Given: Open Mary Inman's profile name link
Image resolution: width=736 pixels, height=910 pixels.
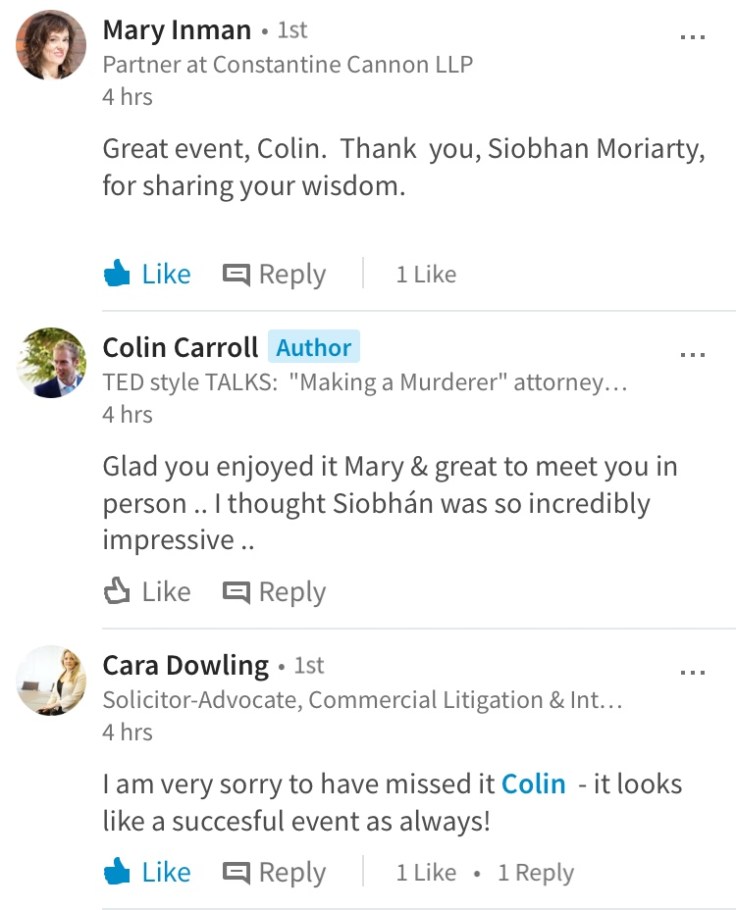Looking at the screenshot, I should [176, 30].
